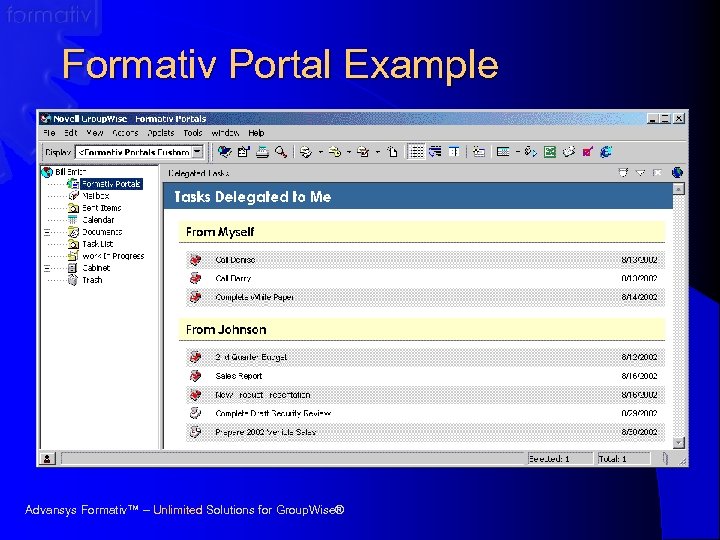Click the arrow-script icon left of green spreadsheet icon

pos(531,152)
